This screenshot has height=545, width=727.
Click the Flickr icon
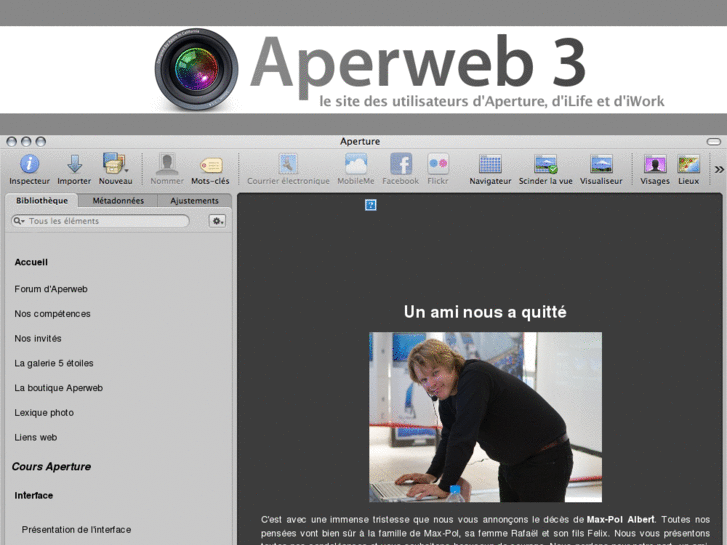point(438,164)
